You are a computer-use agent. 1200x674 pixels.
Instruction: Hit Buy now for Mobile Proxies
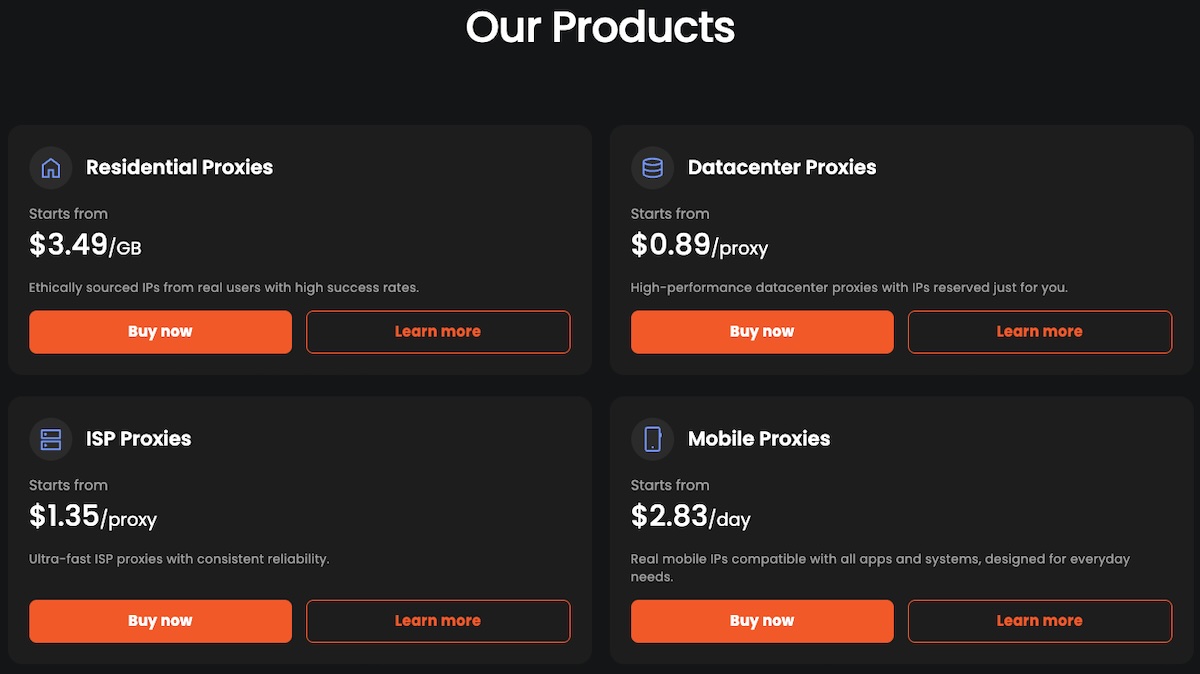(762, 621)
